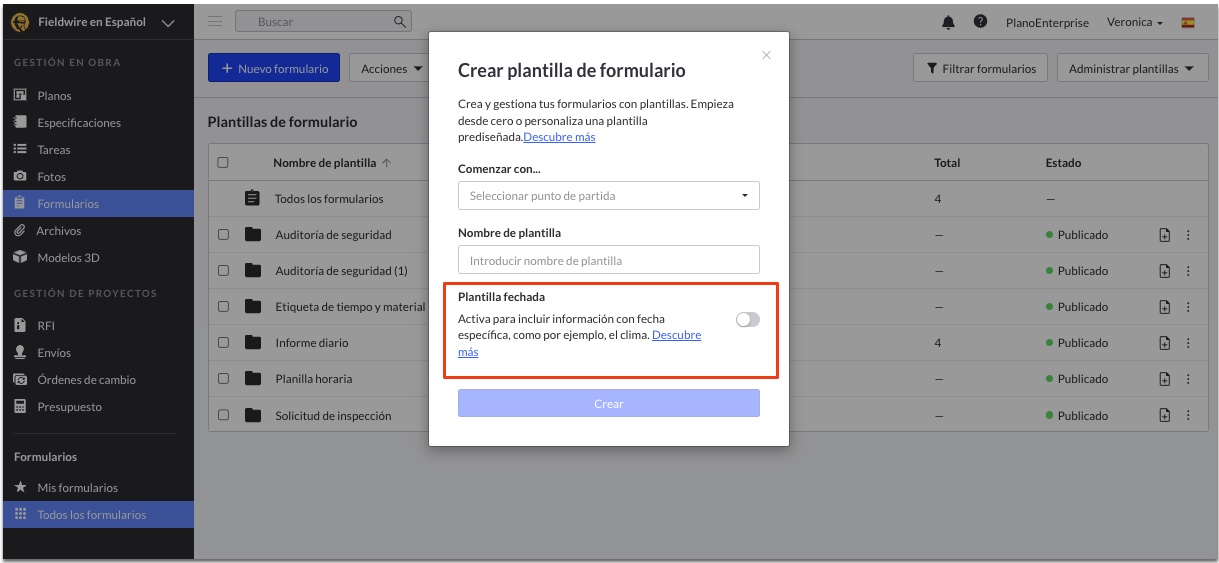The width and height of the screenshot is (1219, 563).
Task: Open three-dot menu for Planilla horaria row
Action: pyautogui.click(x=1188, y=379)
